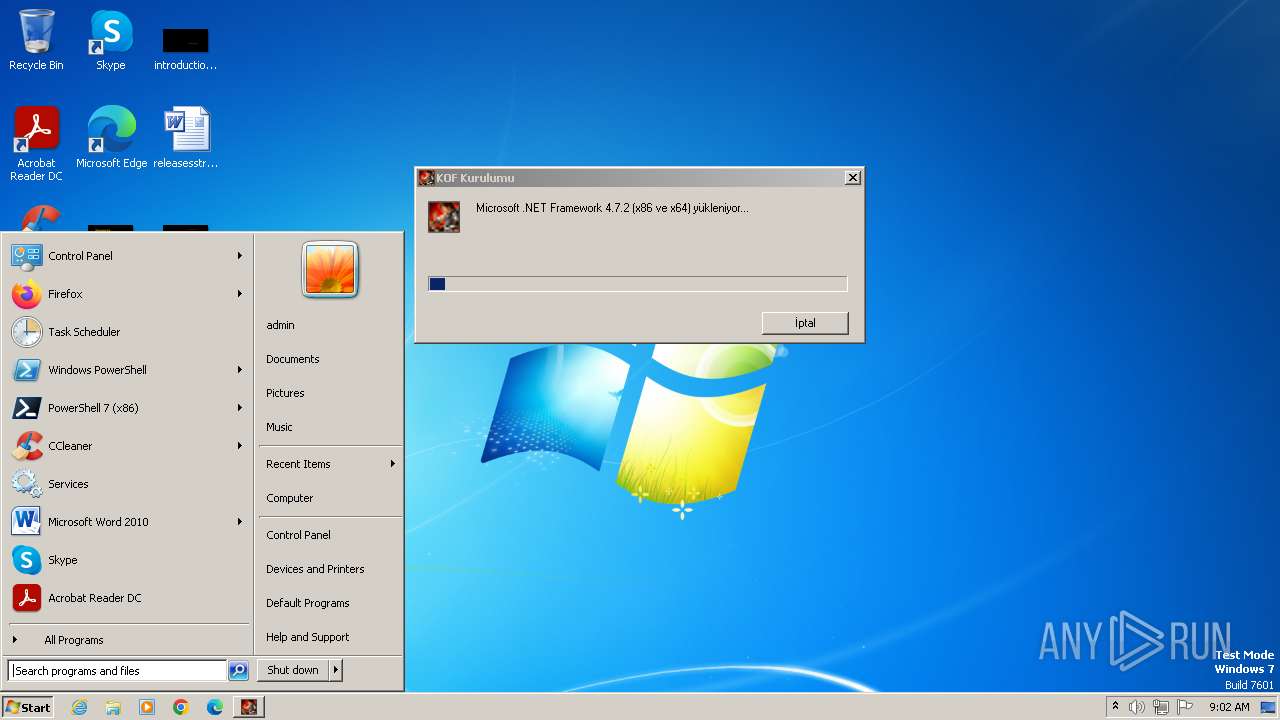This screenshot has width=1280, height=720.
Task: Launch Microsoft Edge desktop shortcut
Action: pyautogui.click(x=111, y=137)
